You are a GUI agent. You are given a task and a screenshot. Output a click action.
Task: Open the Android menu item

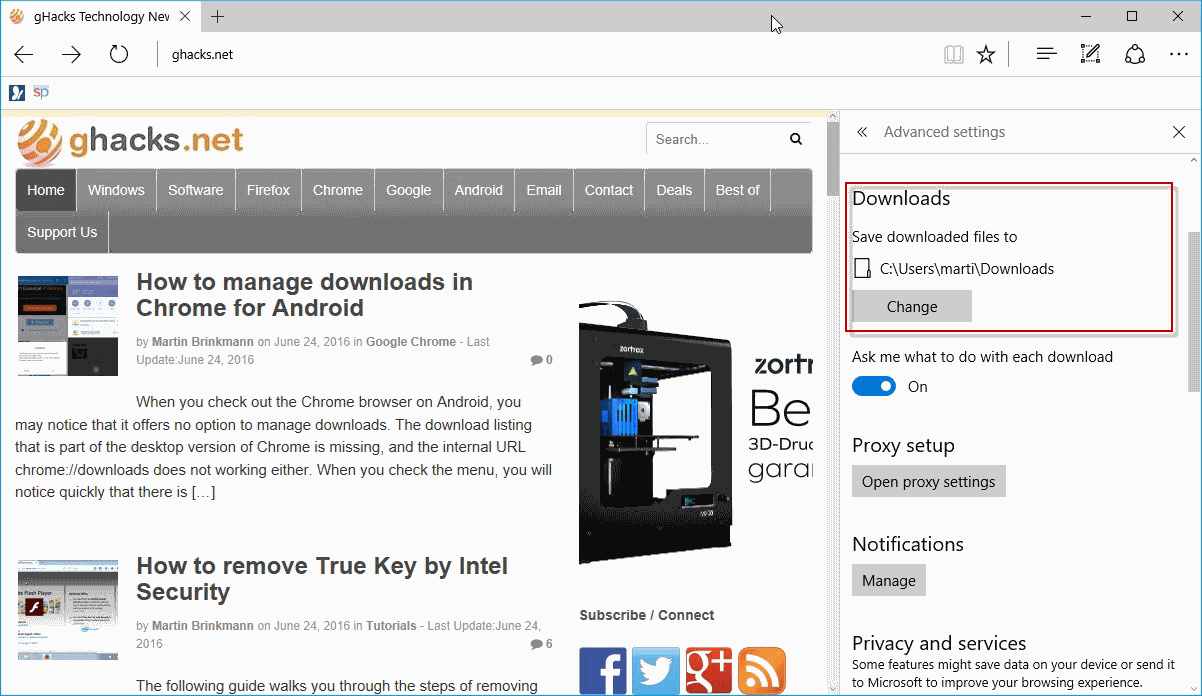479,190
